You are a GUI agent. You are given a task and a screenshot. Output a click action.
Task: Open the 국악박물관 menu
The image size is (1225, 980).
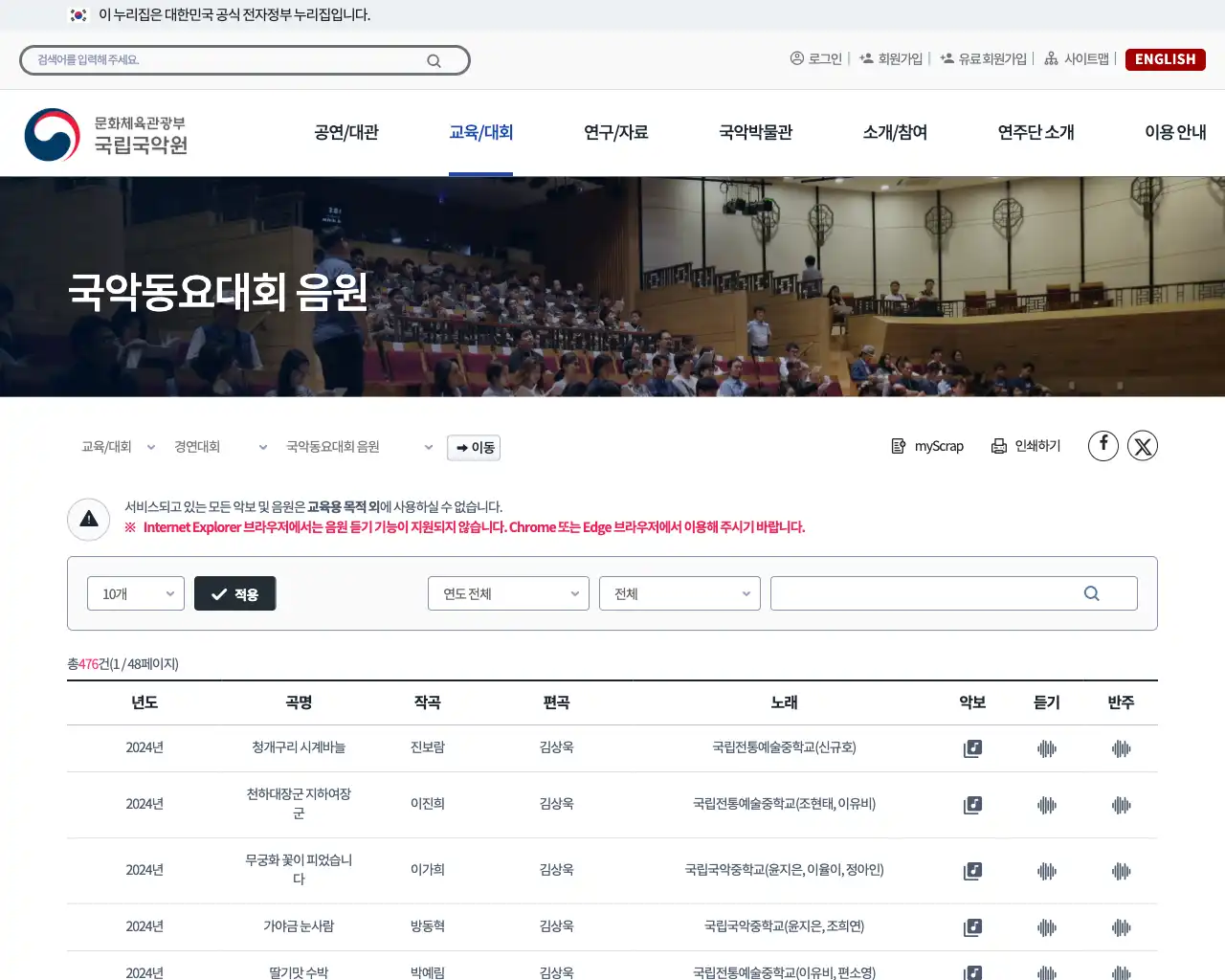pyautogui.click(x=756, y=133)
